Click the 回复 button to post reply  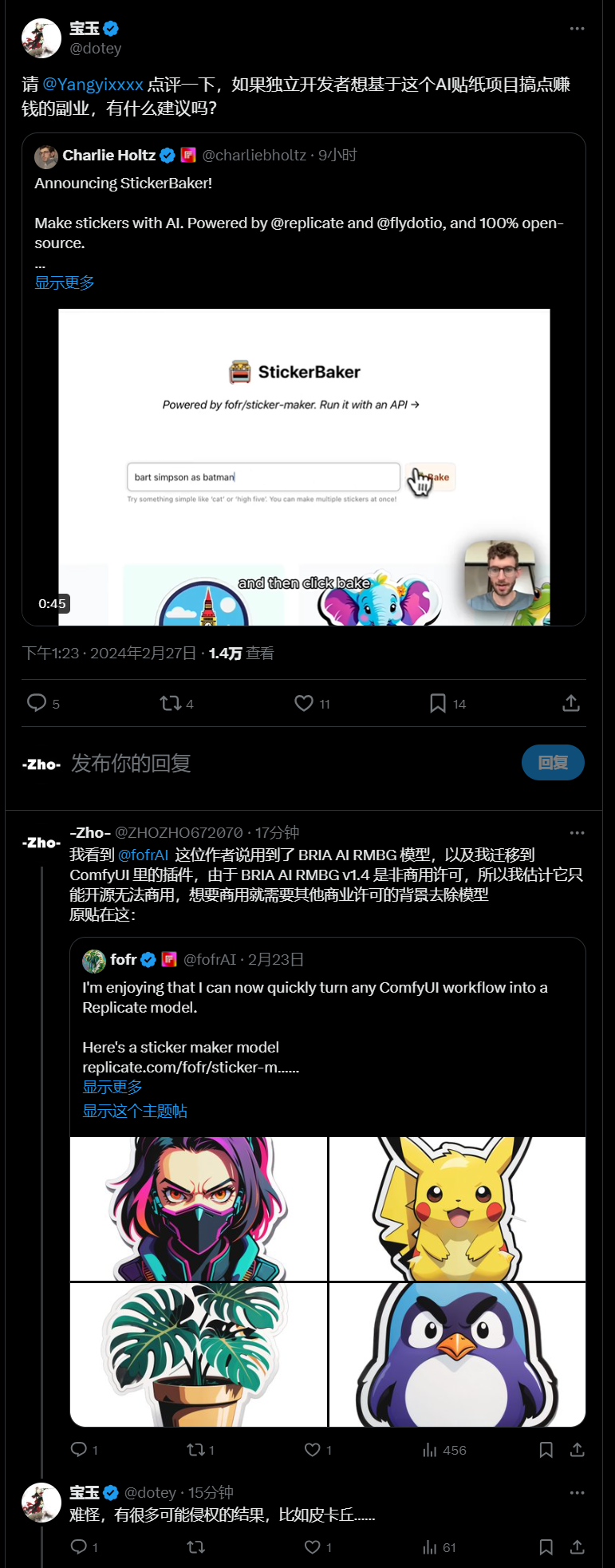[553, 763]
